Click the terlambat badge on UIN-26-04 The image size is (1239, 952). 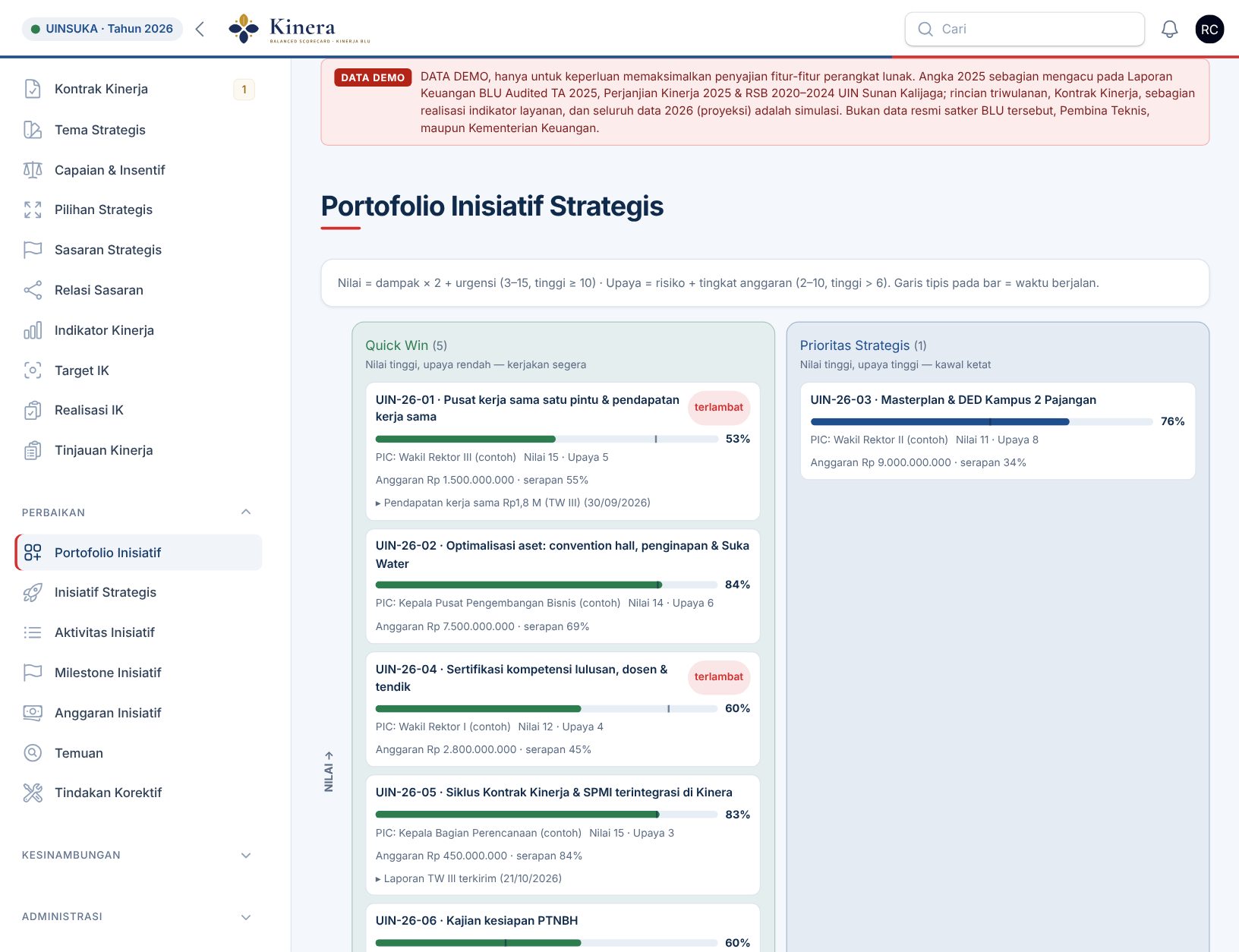click(x=719, y=677)
